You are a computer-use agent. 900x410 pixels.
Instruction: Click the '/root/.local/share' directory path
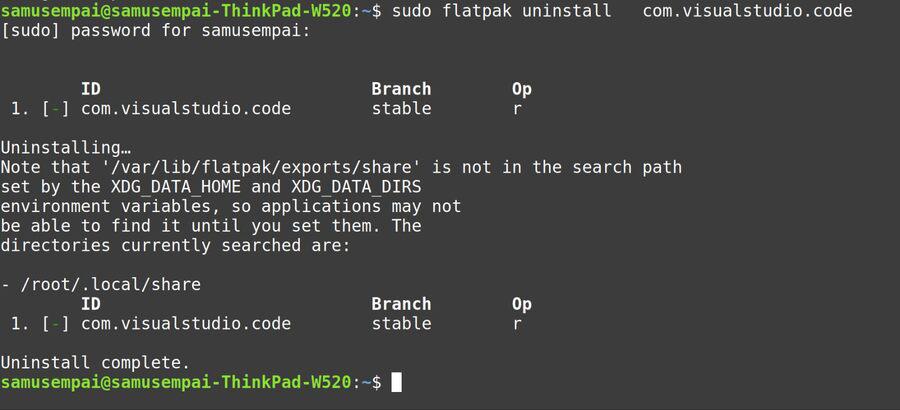(x=110, y=285)
